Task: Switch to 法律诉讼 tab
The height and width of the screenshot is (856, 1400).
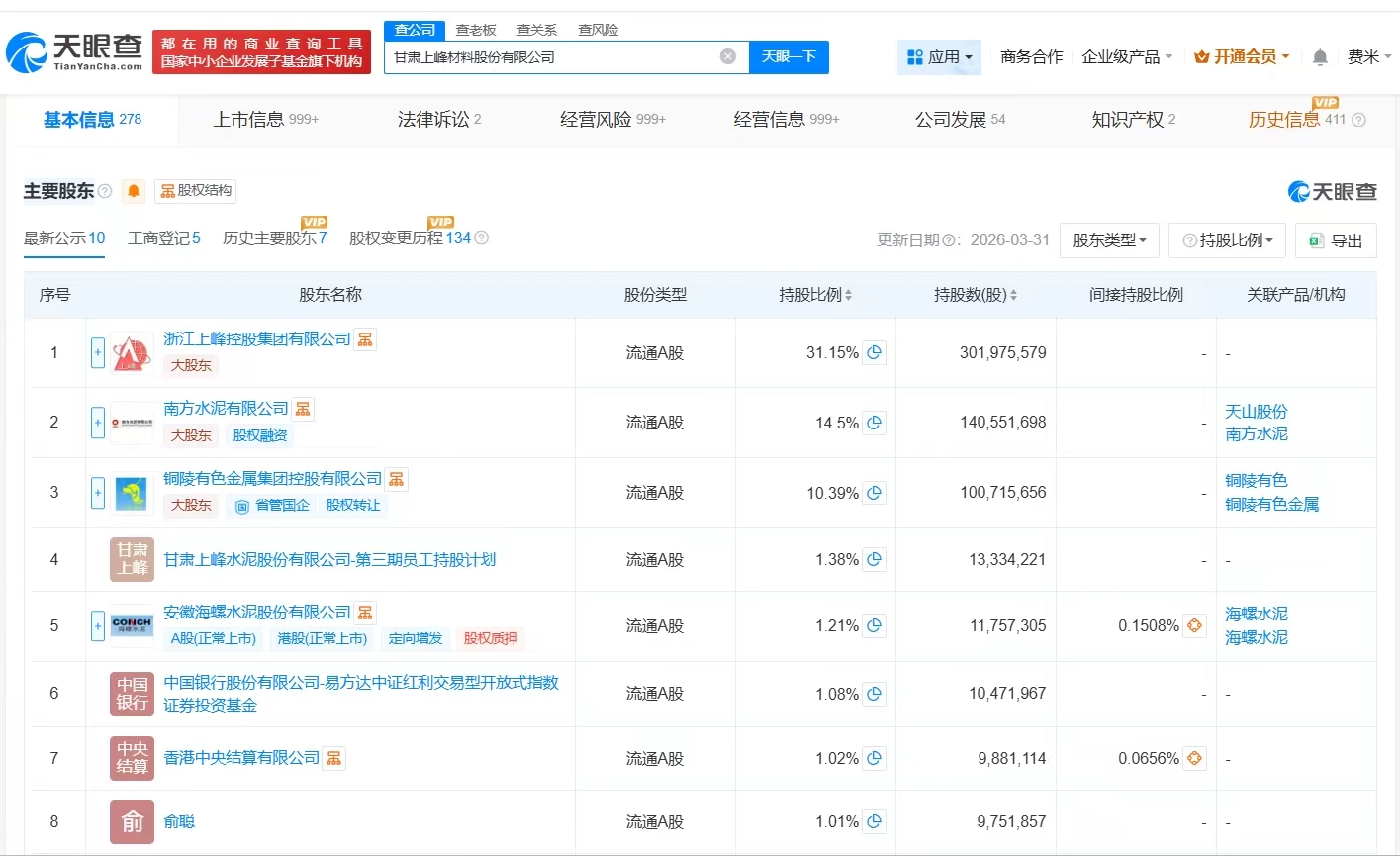Action: [x=439, y=120]
